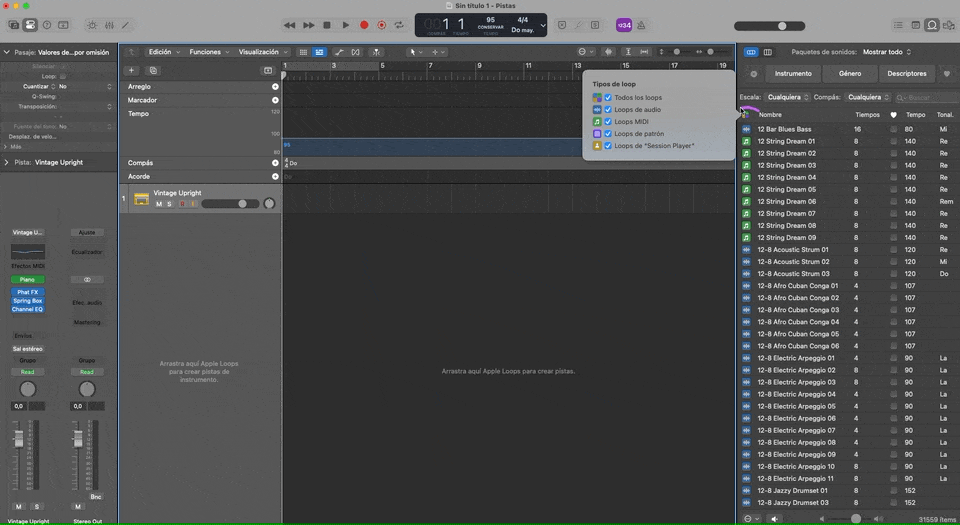
Task: Select the Descriptores tab
Action: tap(907, 73)
